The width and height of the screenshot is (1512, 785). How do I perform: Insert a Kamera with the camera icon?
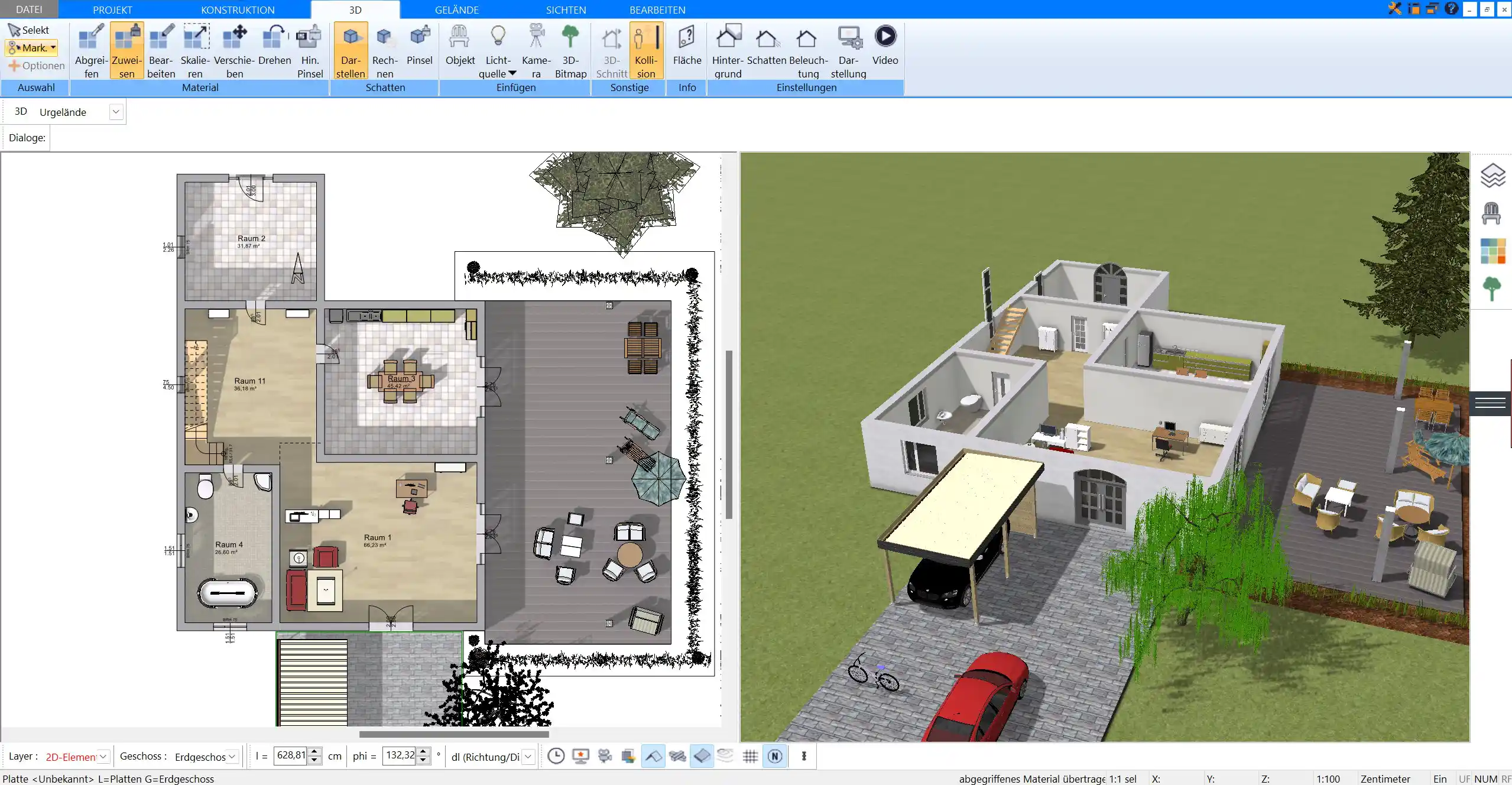(x=536, y=51)
